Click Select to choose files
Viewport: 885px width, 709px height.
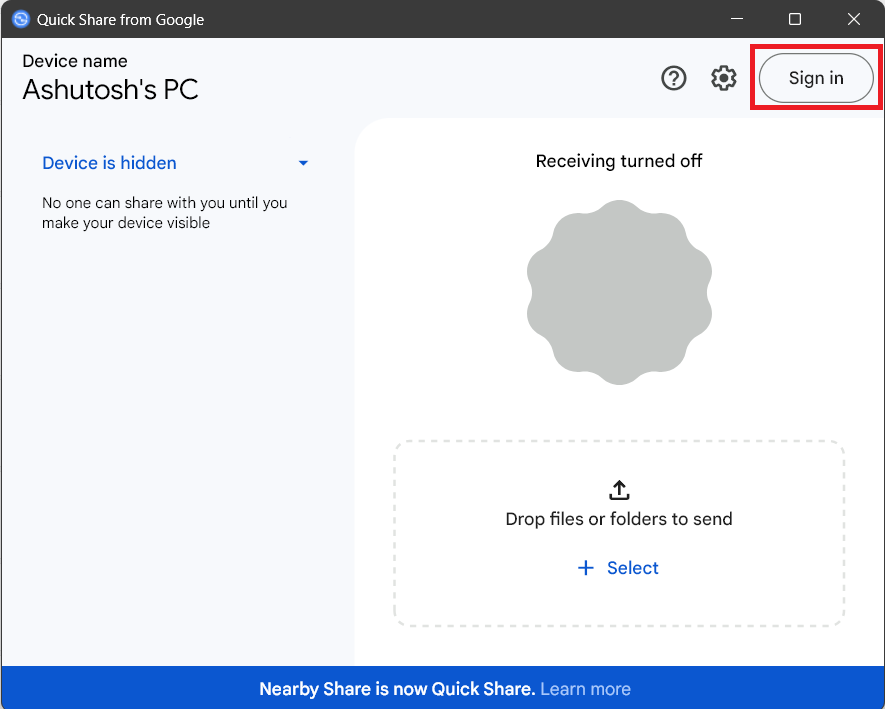[x=633, y=568]
